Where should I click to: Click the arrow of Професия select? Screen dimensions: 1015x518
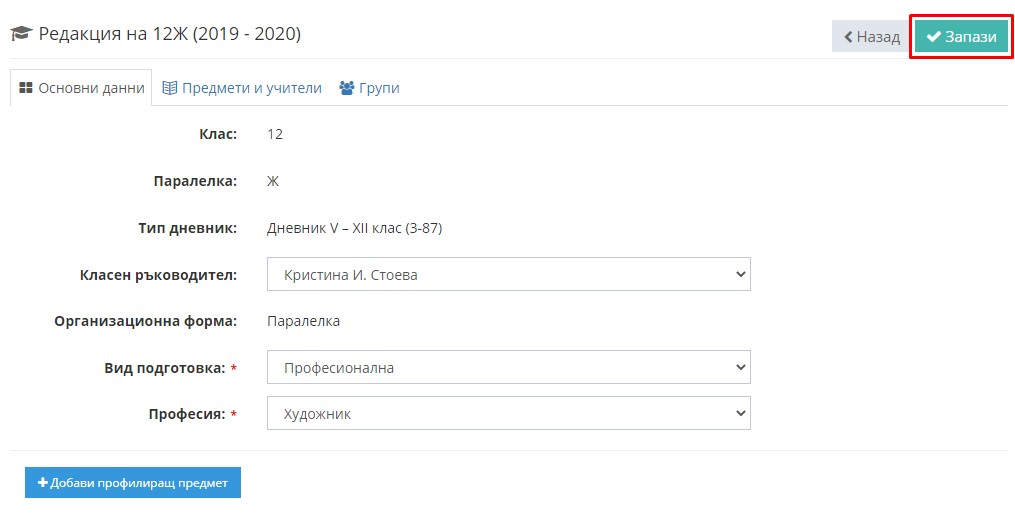741,413
